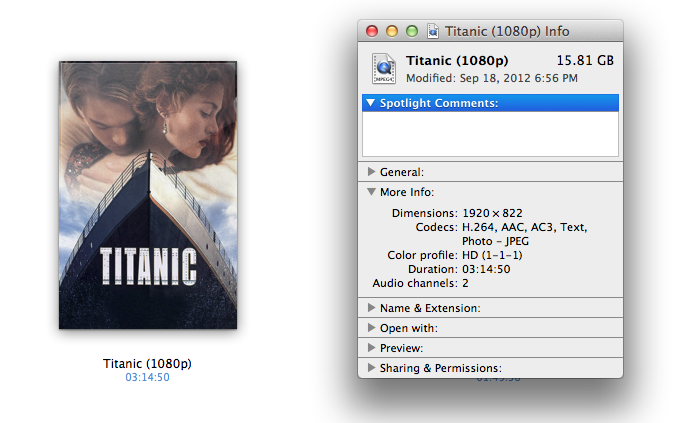Click the small document proxy icon in title bar
Screen dimensions: 680x423
(x=432, y=31)
